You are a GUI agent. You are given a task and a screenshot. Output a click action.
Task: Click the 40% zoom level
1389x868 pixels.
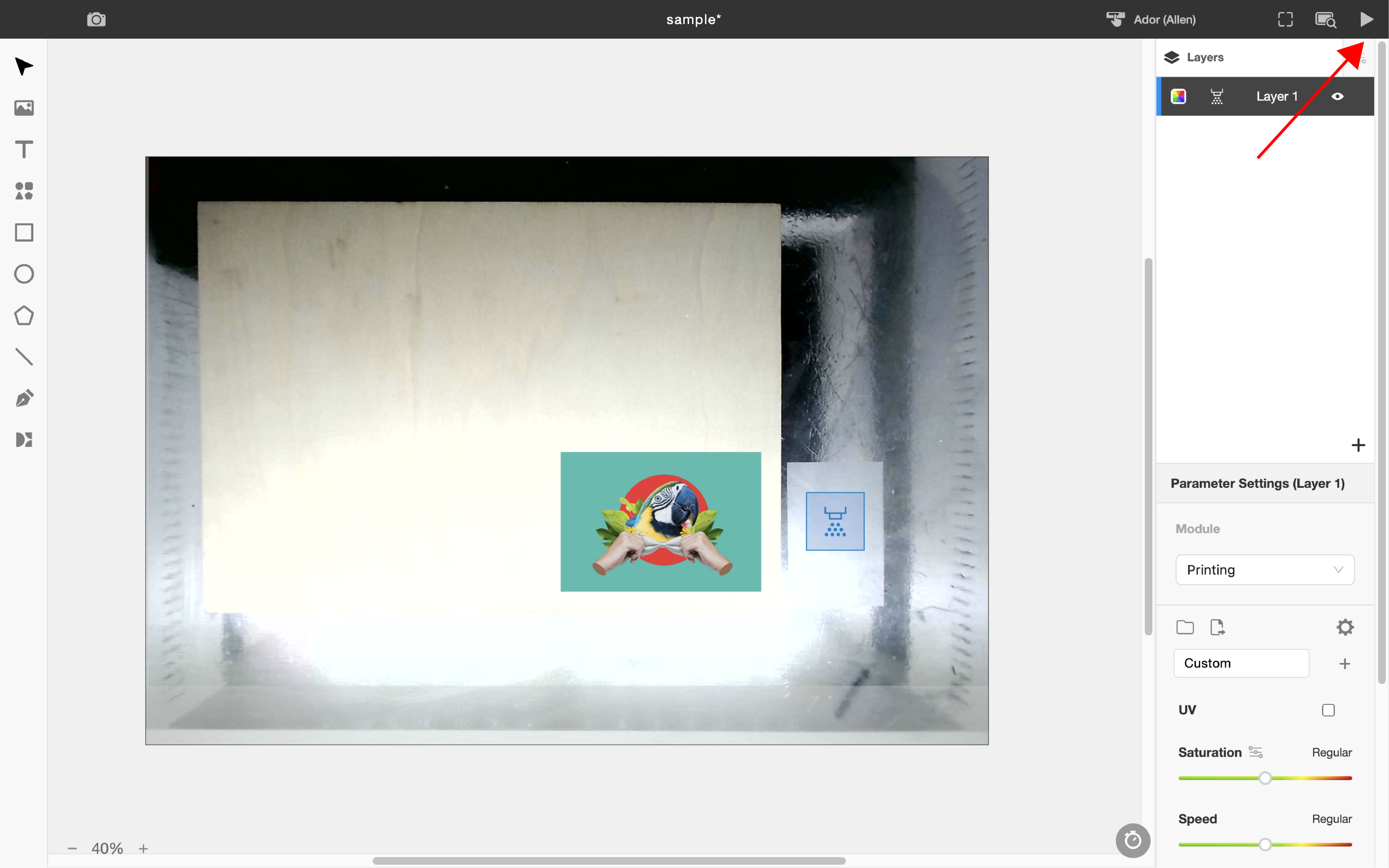click(107, 849)
